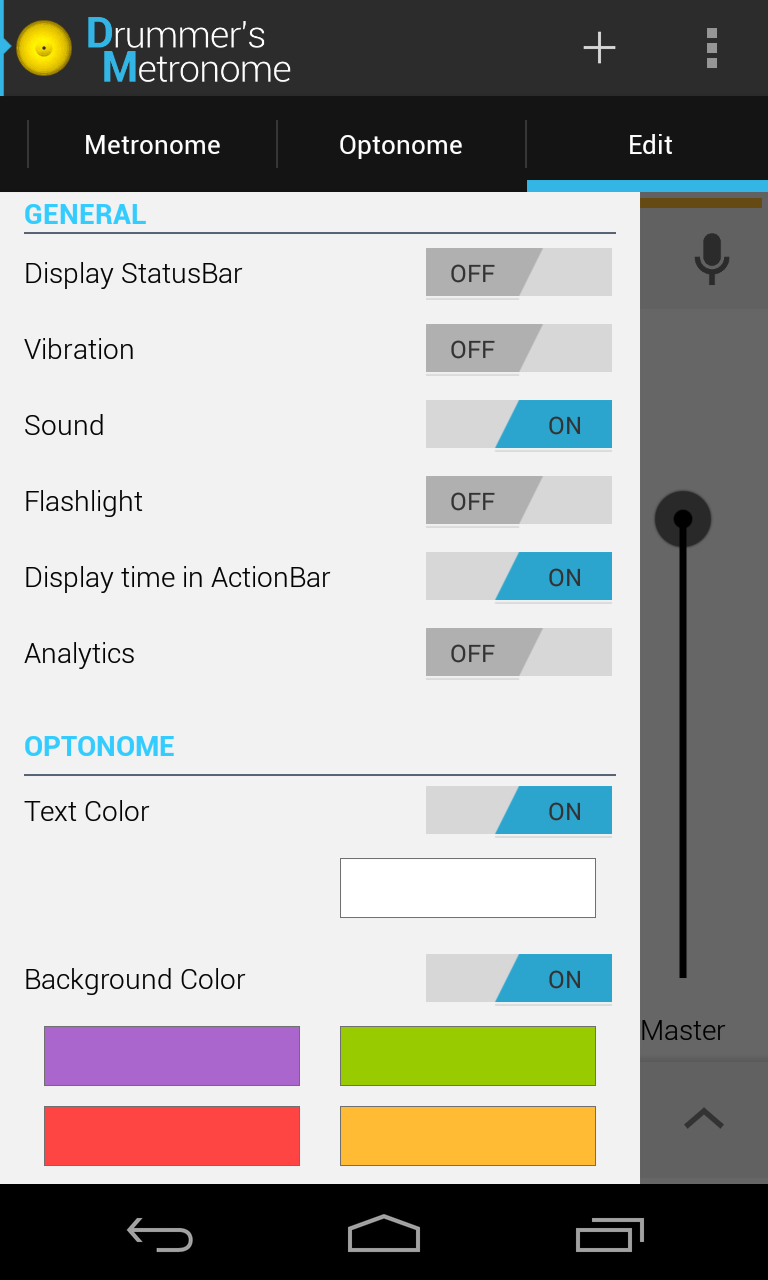This screenshot has width=768, height=1280.
Task: Tap the yellow drum app logo icon
Action: tap(44, 48)
